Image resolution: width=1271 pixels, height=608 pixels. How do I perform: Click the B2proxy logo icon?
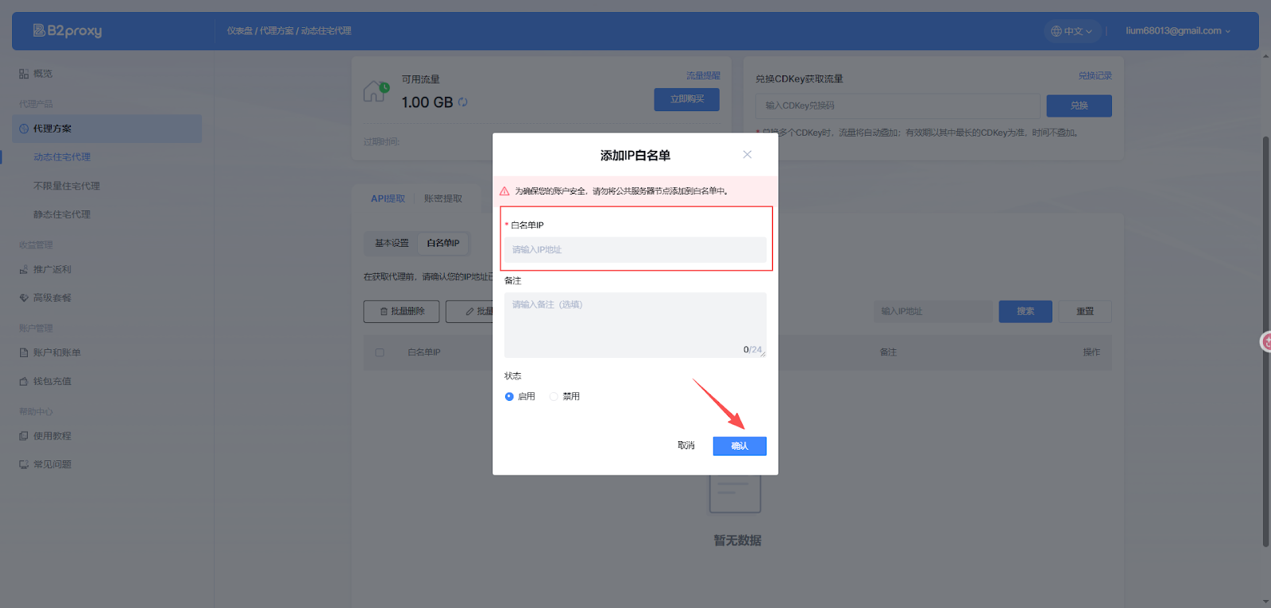pos(38,31)
